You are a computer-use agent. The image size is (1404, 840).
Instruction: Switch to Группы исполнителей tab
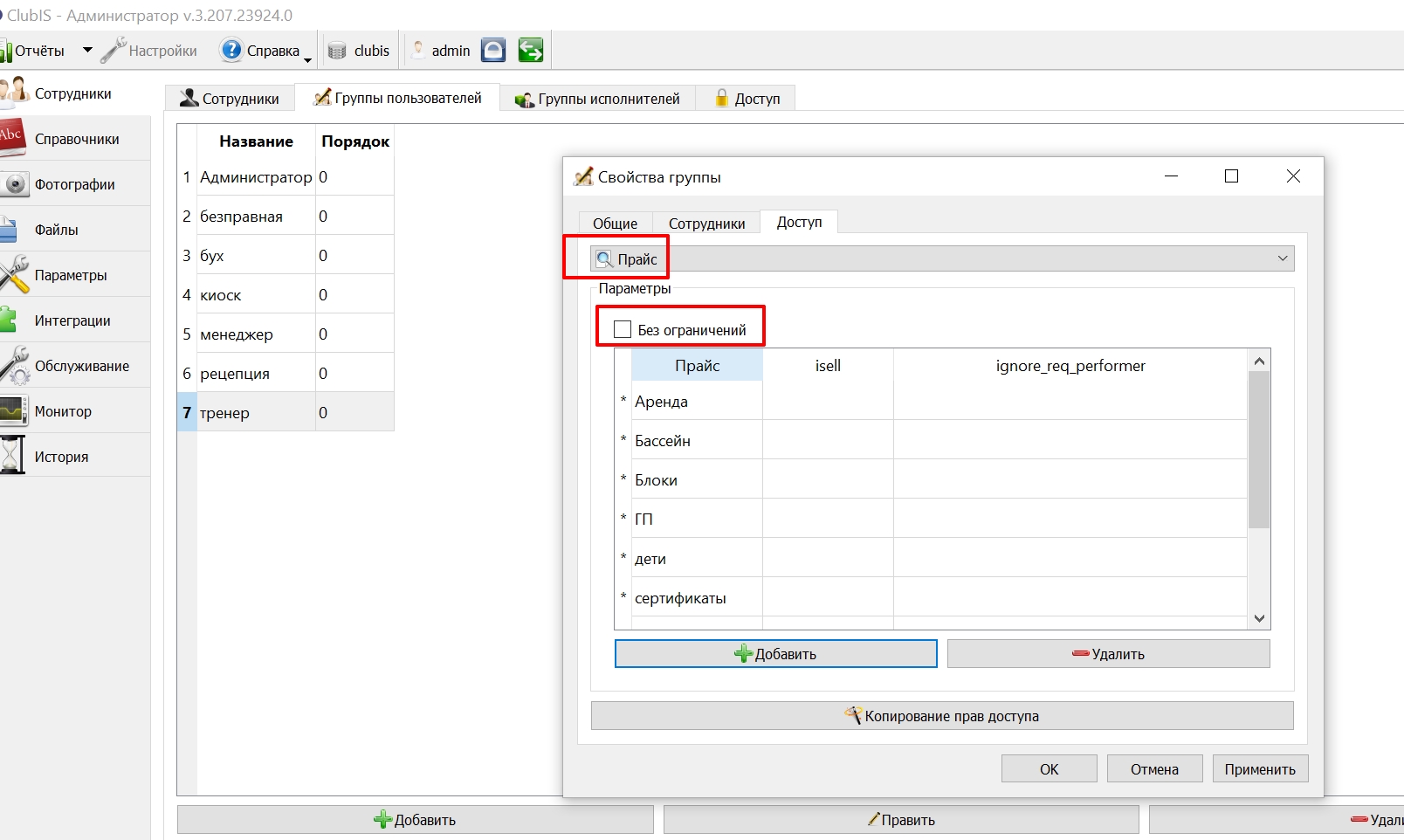(598, 99)
